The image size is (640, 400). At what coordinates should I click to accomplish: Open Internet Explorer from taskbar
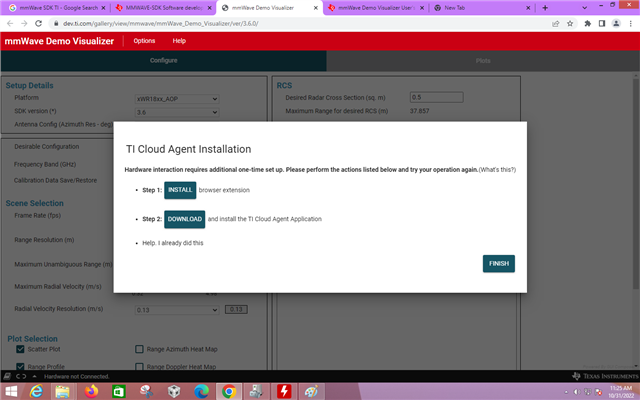coord(36,392)
